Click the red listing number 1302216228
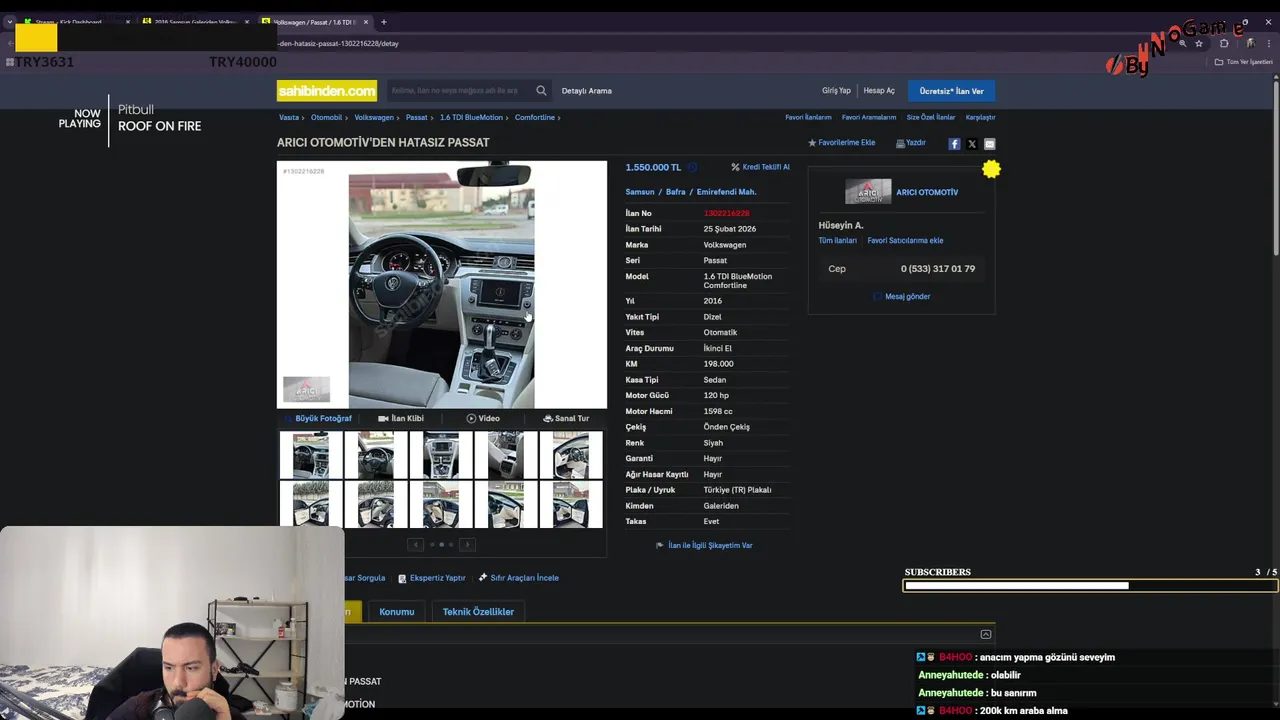Image resolution: width=1280 pixels, height=720 pixels. pos(726,213)
